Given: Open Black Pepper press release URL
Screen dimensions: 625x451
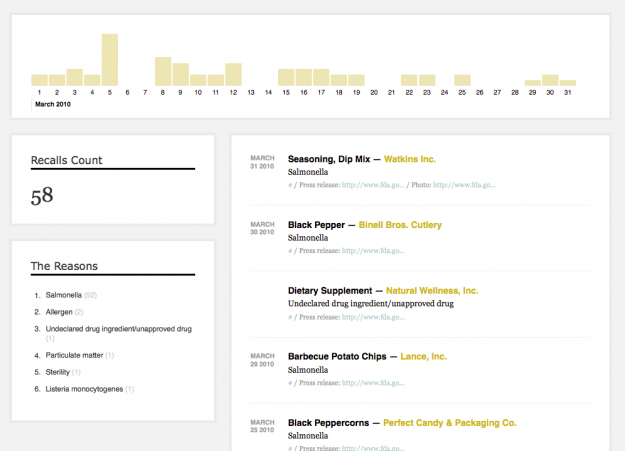Looking at the screenshot, I should pyautogui.click(x=373, y=251).
